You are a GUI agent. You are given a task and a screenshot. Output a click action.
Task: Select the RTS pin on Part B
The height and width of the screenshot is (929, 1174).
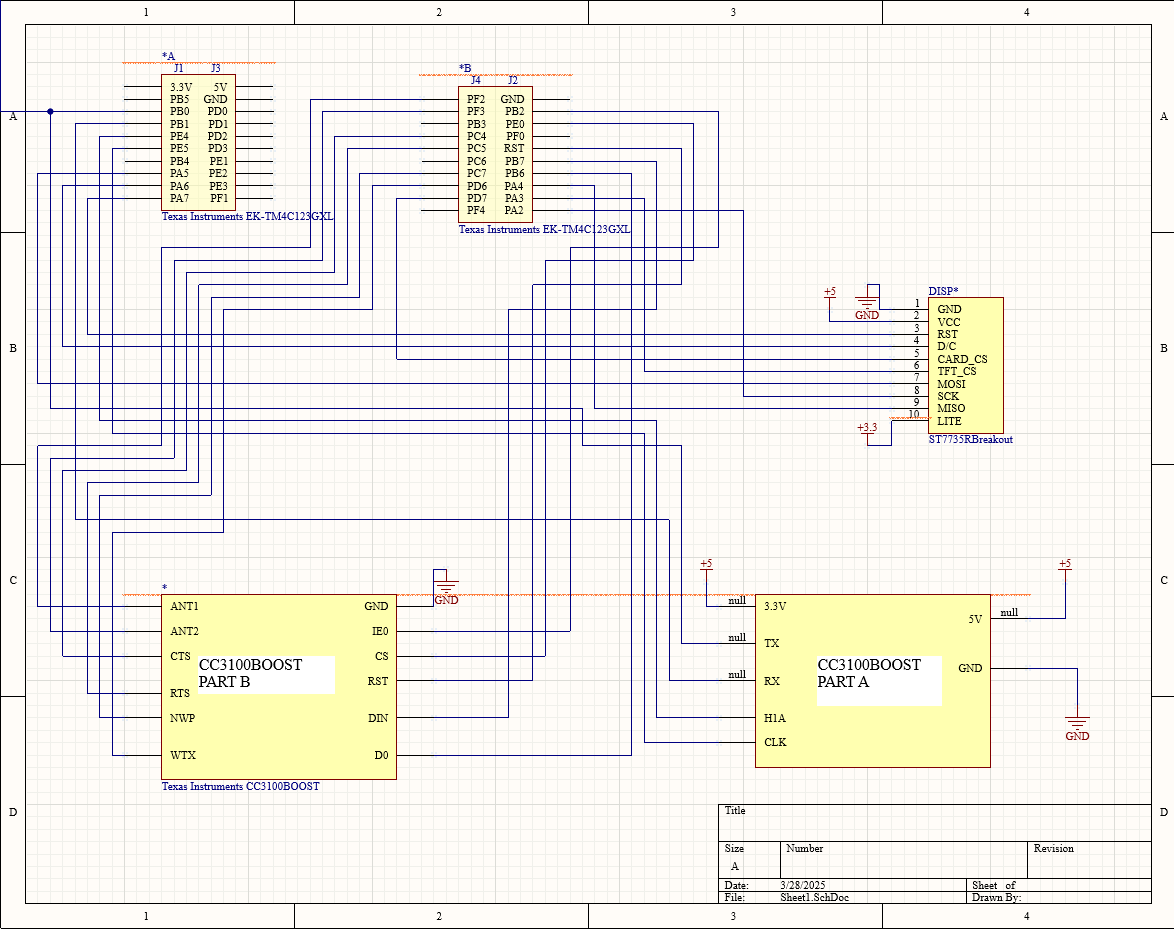click(x=180, y=693)
